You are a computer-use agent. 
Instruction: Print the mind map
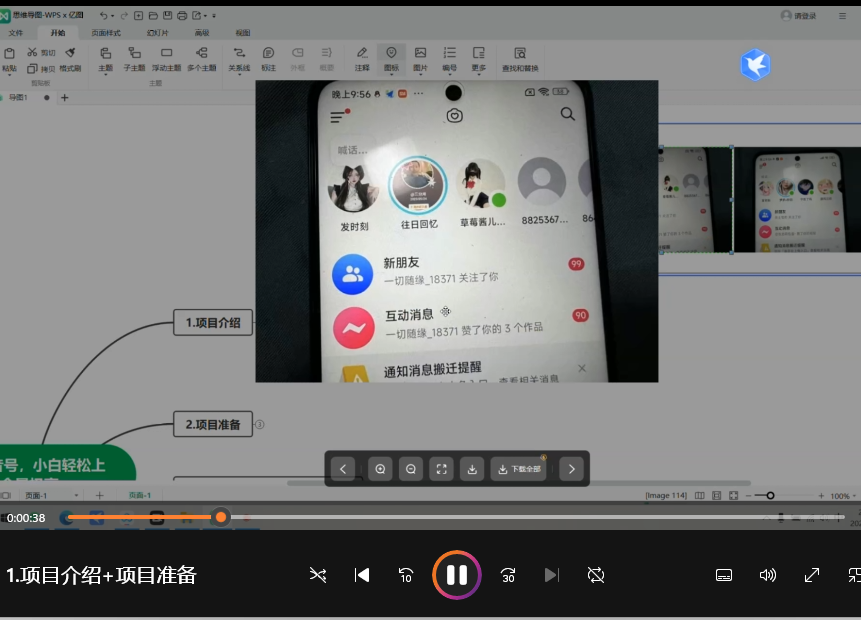point(182,15)
